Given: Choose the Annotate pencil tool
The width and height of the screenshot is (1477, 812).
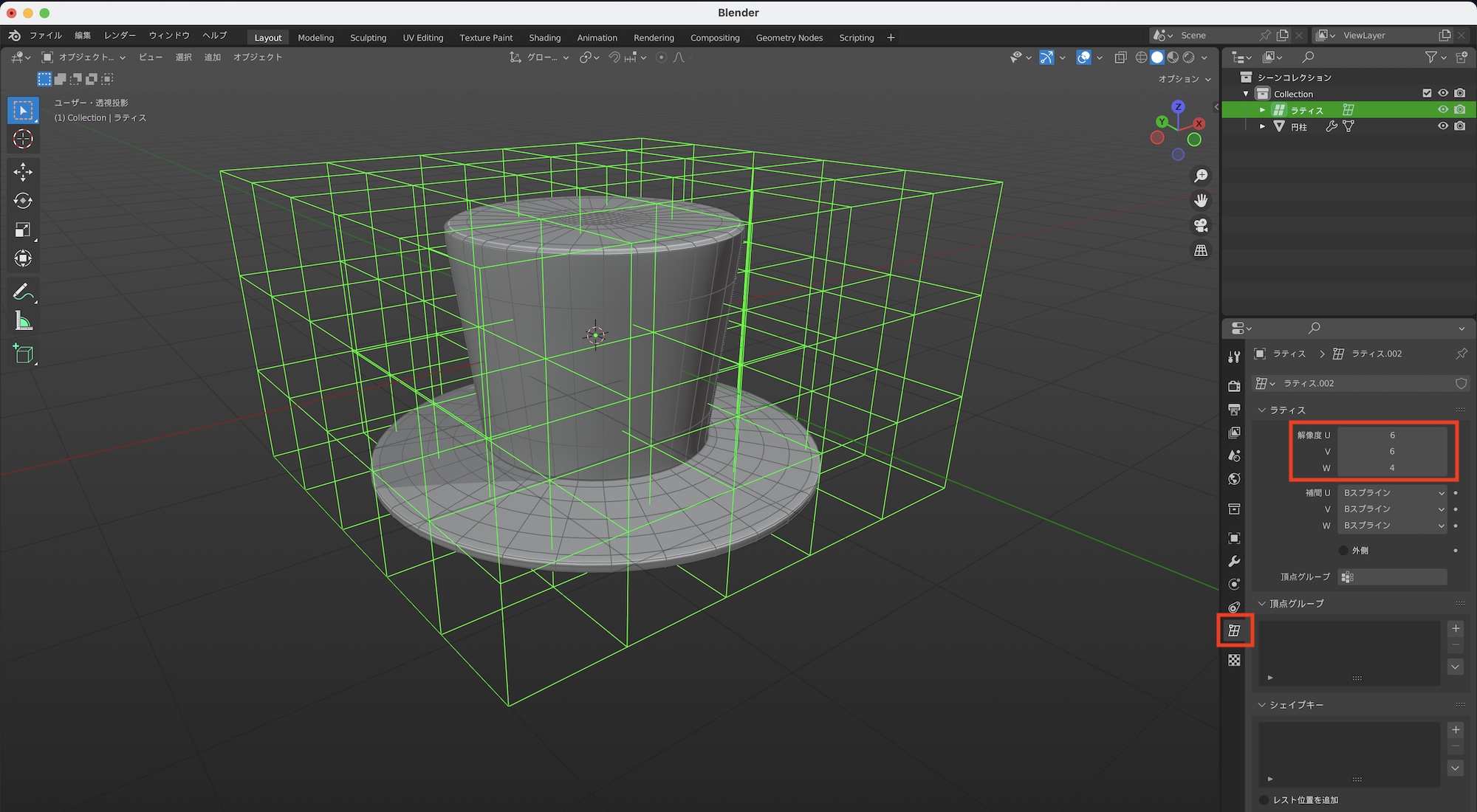Looking at the screenshot, I should (23, 292).
